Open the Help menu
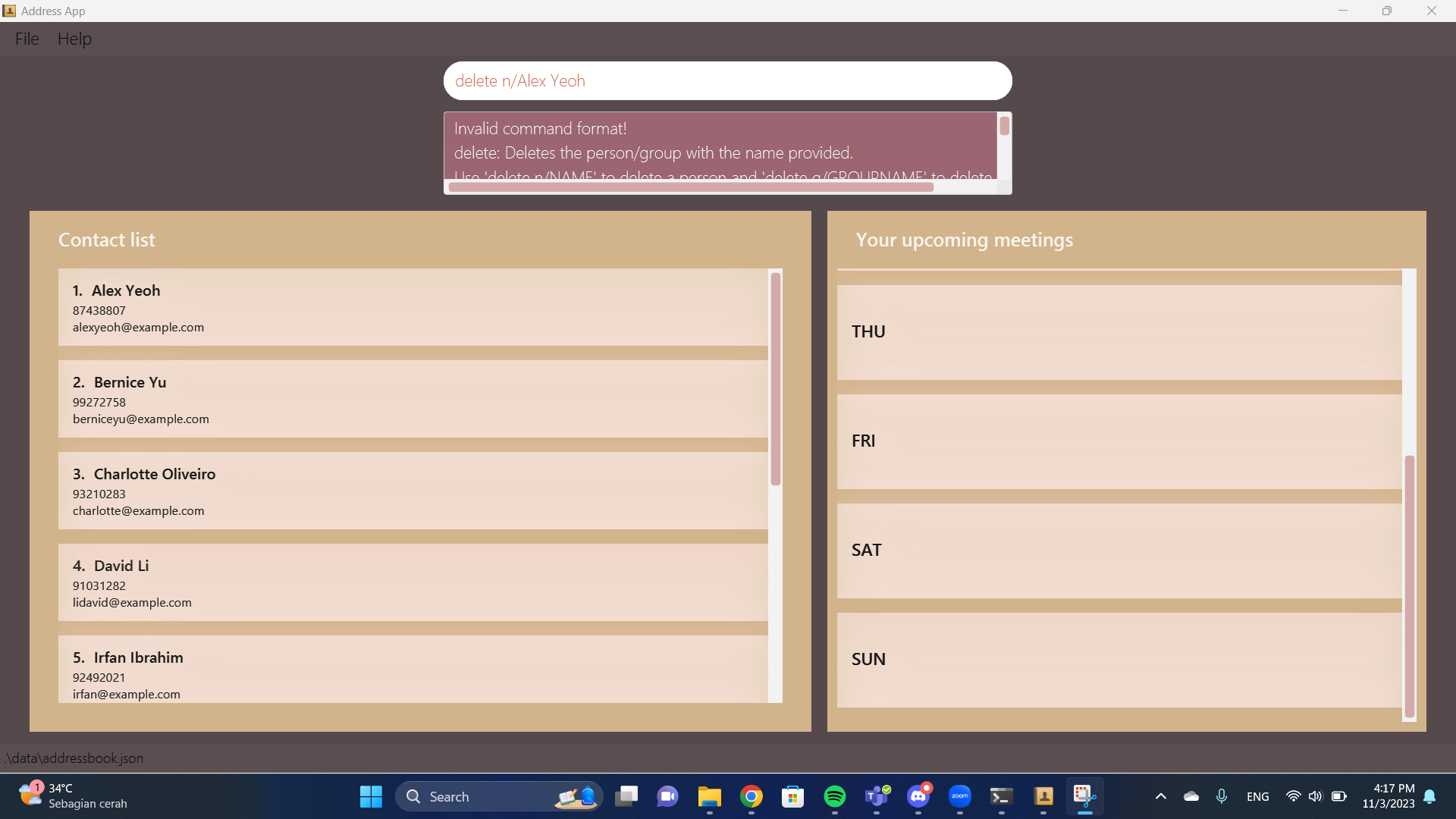Viewport: 1456px width, 819px height. pos(74,39)
